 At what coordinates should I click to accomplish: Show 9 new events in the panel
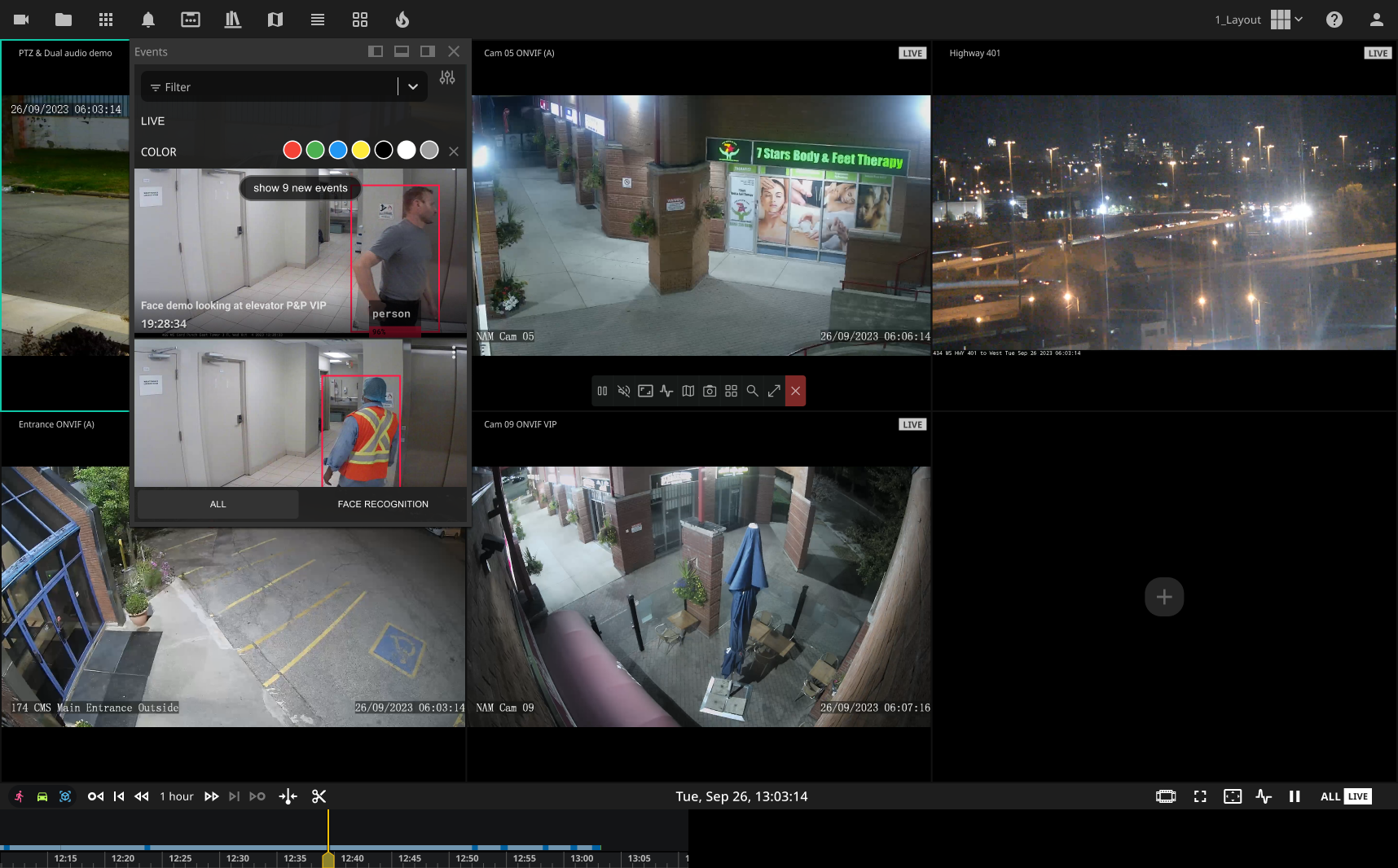(300, 188)
